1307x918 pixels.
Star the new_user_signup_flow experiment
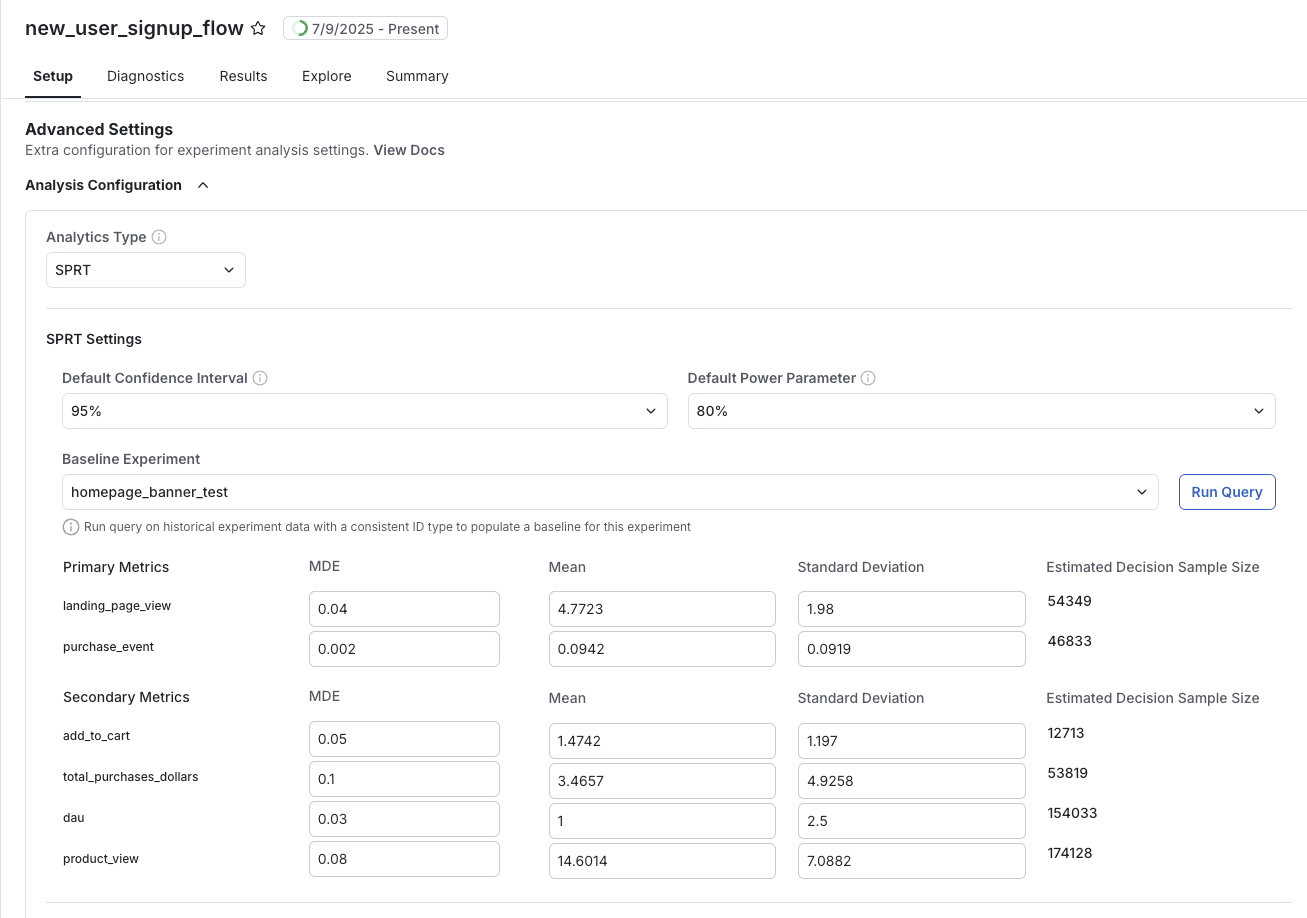click(x=258, y=28)
